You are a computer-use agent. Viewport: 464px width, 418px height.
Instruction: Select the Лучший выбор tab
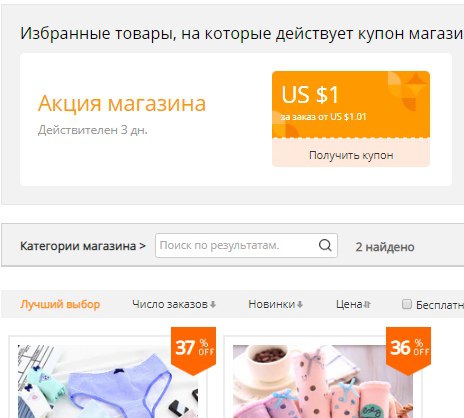(x=60, y=304)
